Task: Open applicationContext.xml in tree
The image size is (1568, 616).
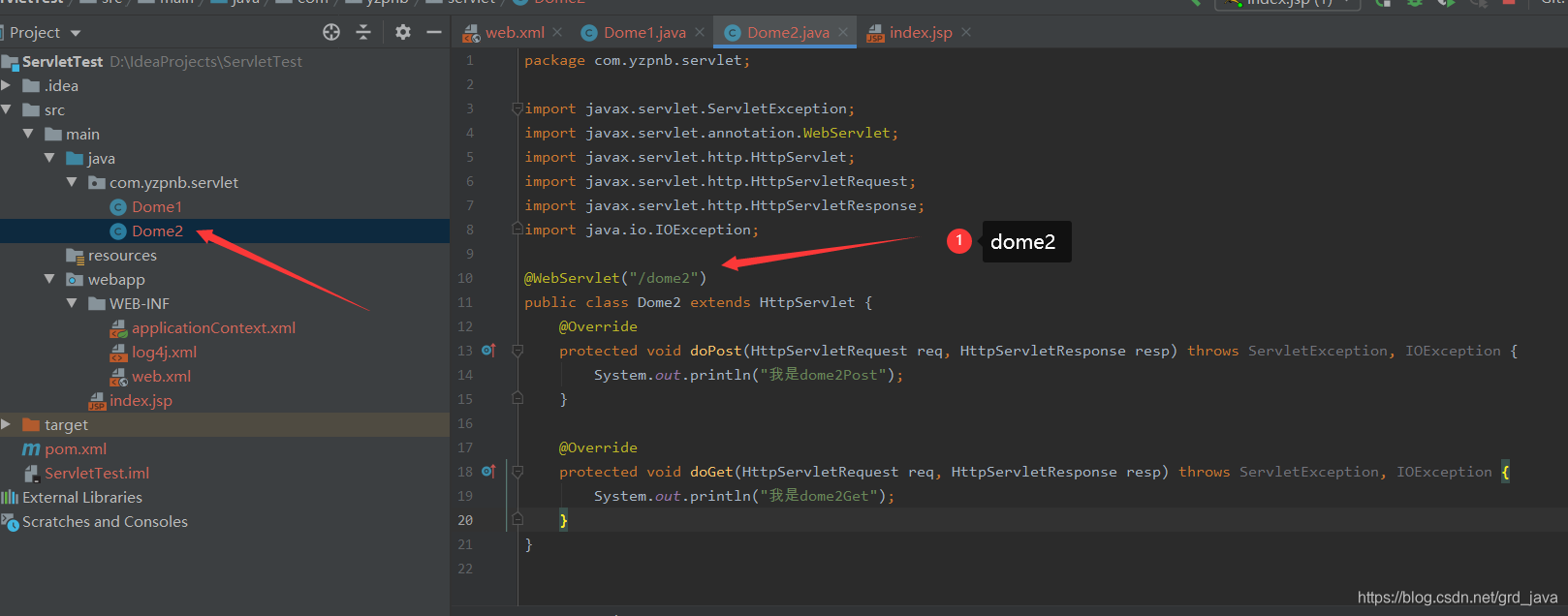Action: pos(213,327)
